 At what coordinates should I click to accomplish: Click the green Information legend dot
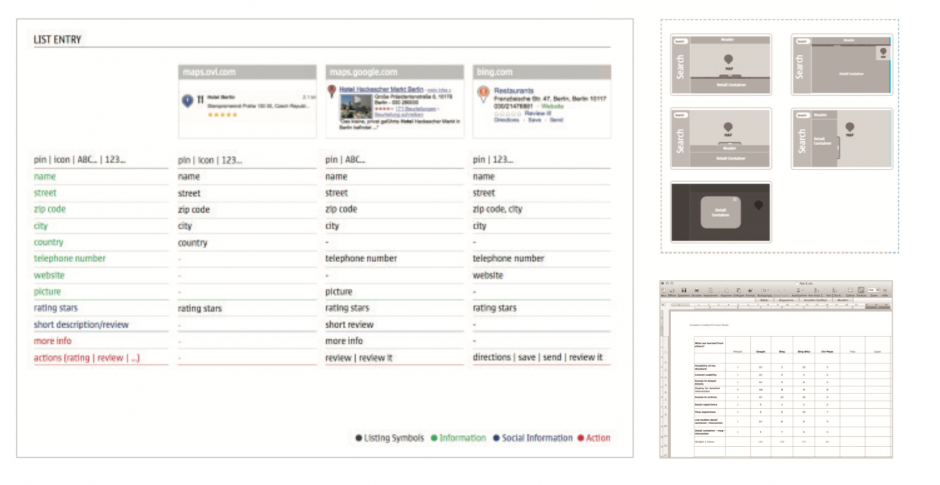point(434,438)
